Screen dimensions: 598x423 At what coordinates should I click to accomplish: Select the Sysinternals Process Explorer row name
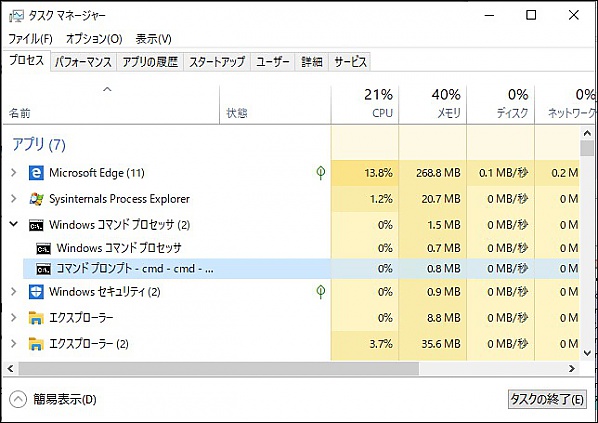[x=119, y=199]
